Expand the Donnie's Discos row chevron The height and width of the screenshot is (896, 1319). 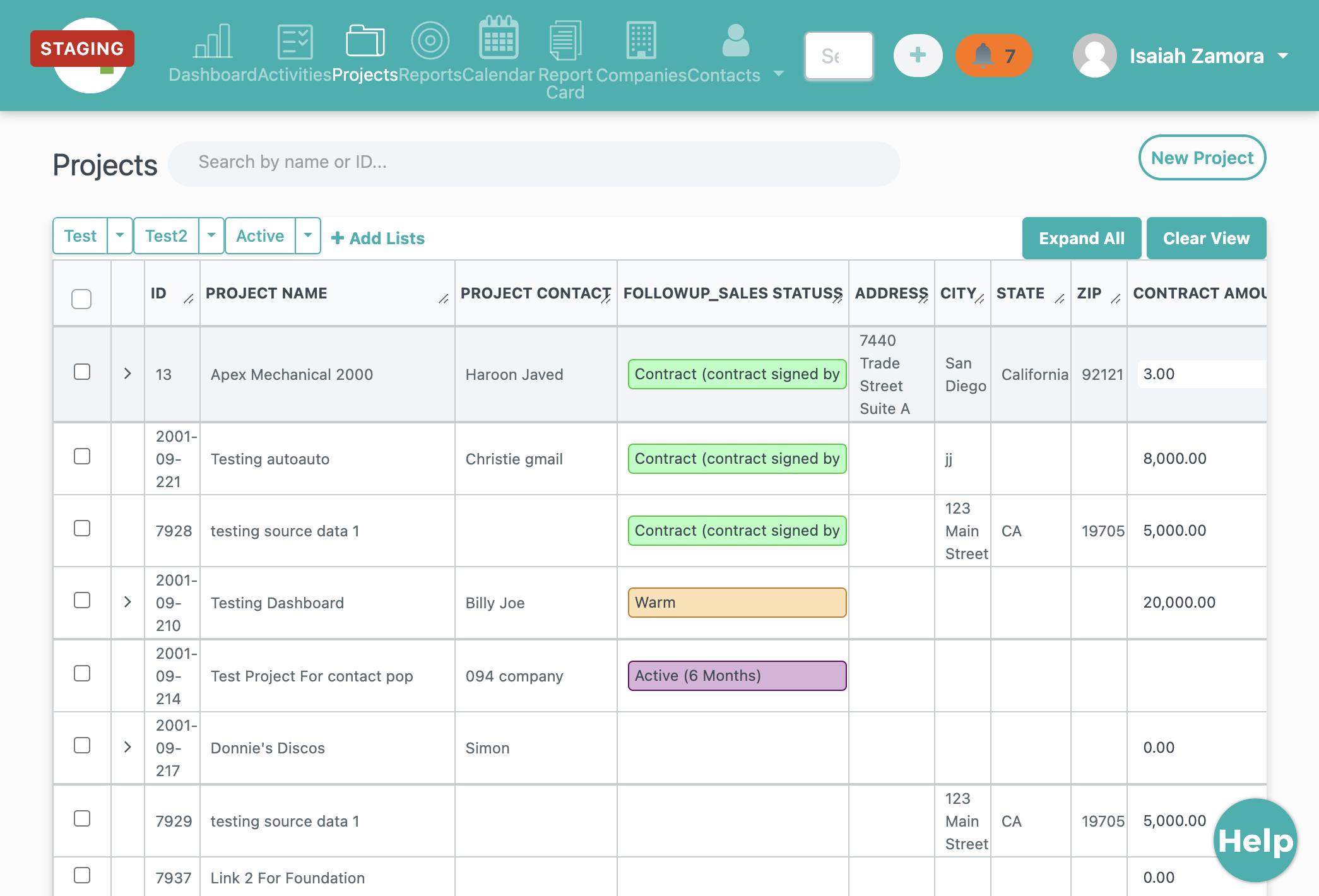pyautogui.click(x=127, y=747)
